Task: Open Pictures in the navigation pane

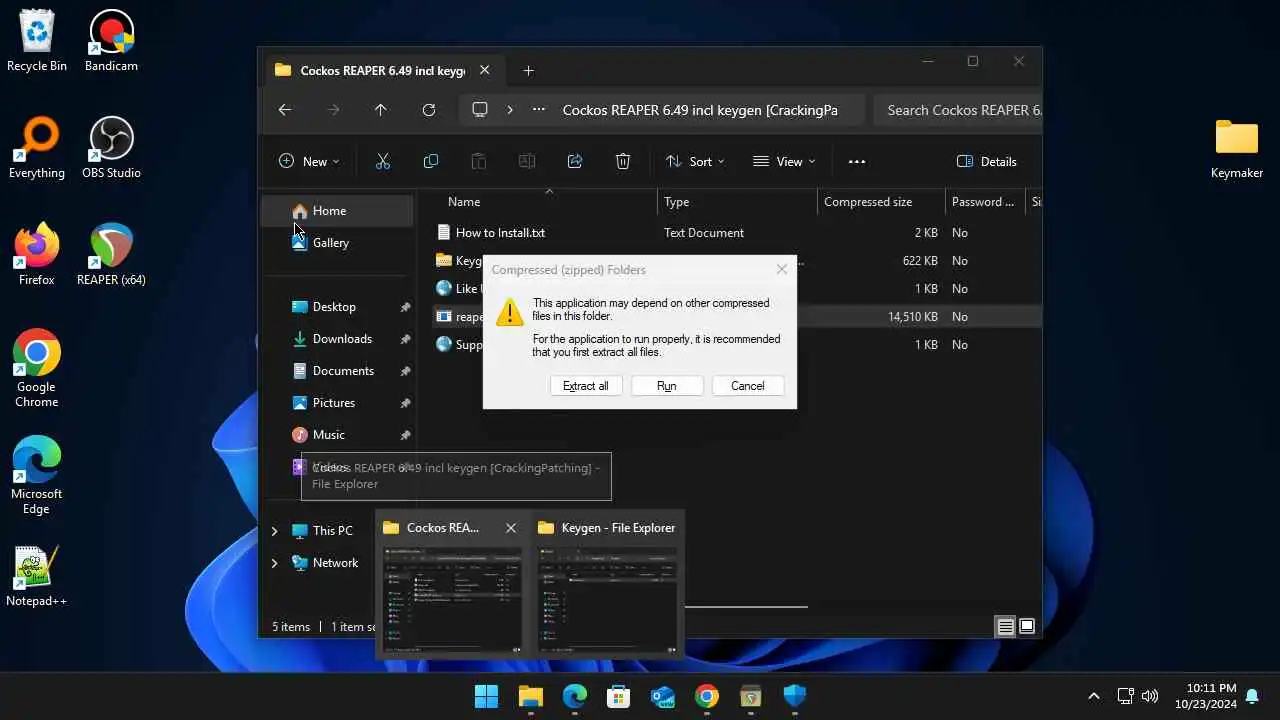Action: (x=336, y=403)
